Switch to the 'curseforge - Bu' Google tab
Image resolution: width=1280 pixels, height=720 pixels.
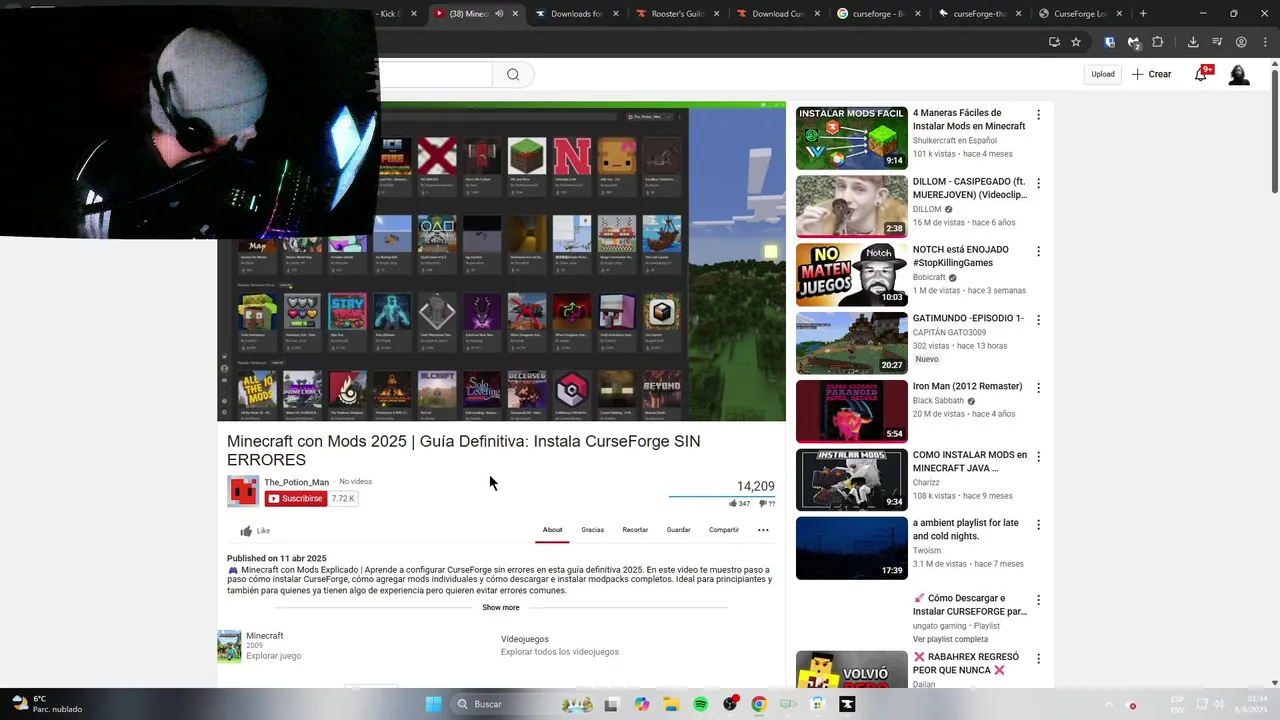point(880,14)
